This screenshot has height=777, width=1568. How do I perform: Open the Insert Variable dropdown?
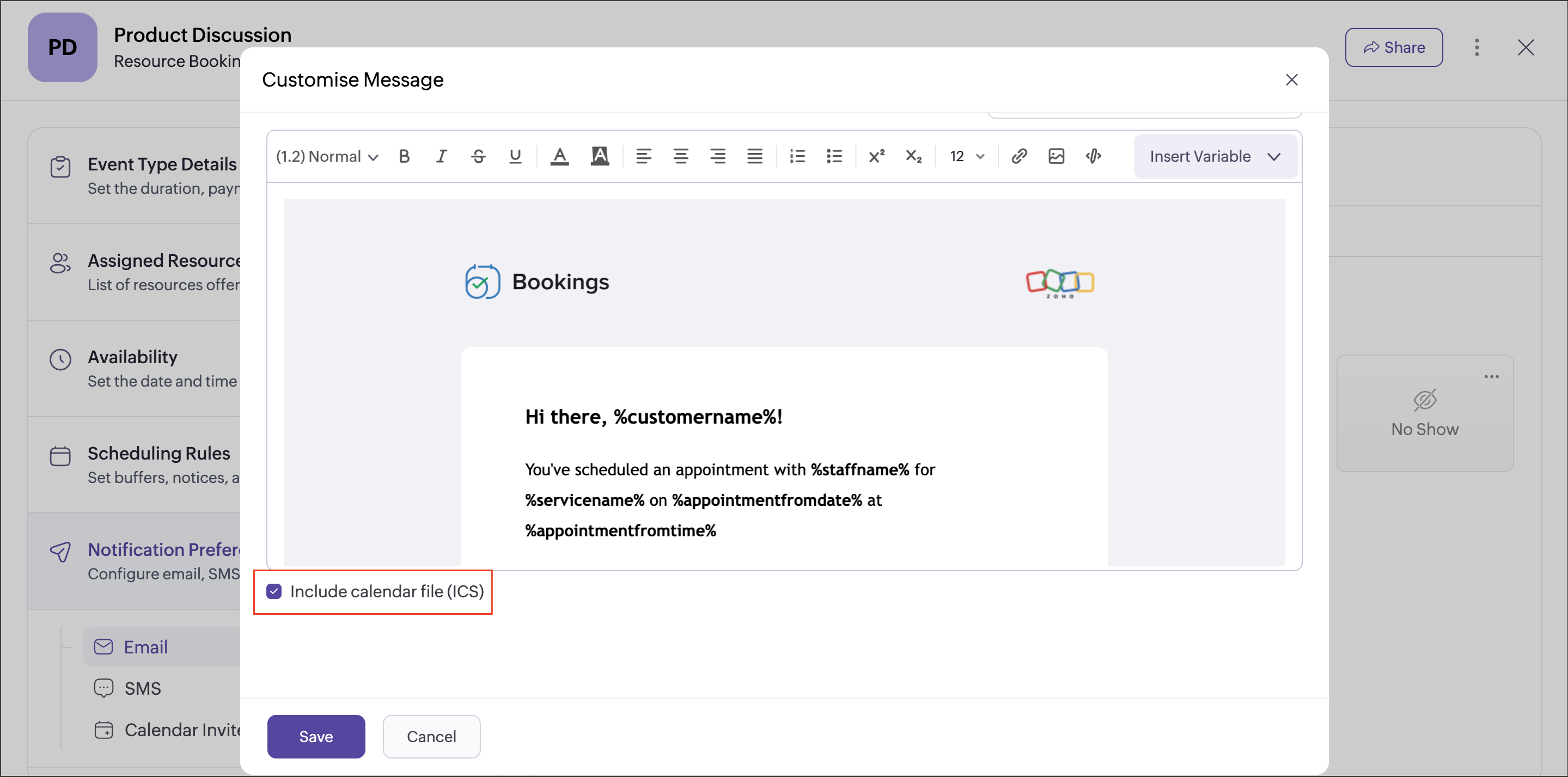point(1215,156)
